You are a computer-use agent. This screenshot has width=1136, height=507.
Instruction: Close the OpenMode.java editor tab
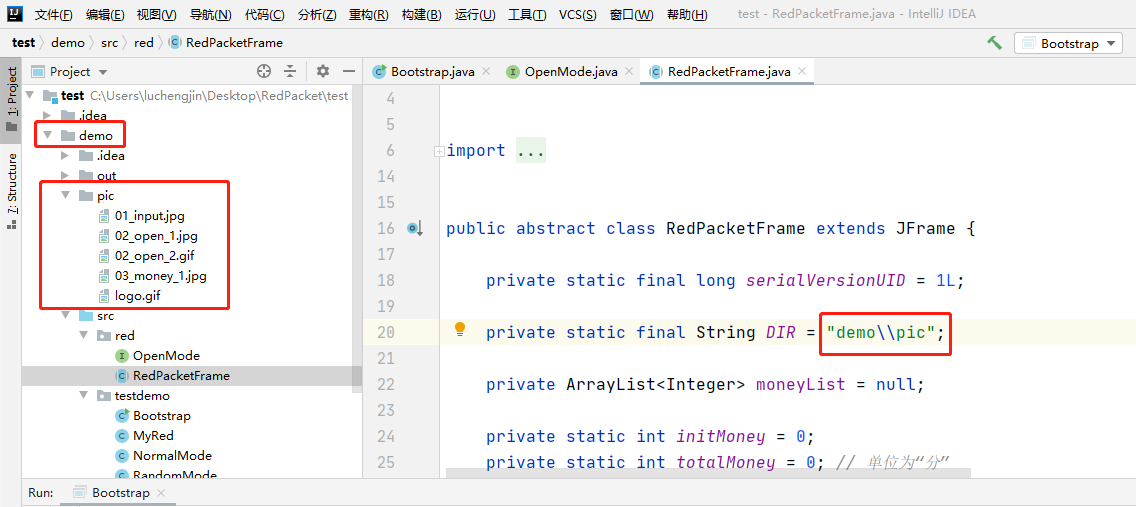tap(629, 72)
